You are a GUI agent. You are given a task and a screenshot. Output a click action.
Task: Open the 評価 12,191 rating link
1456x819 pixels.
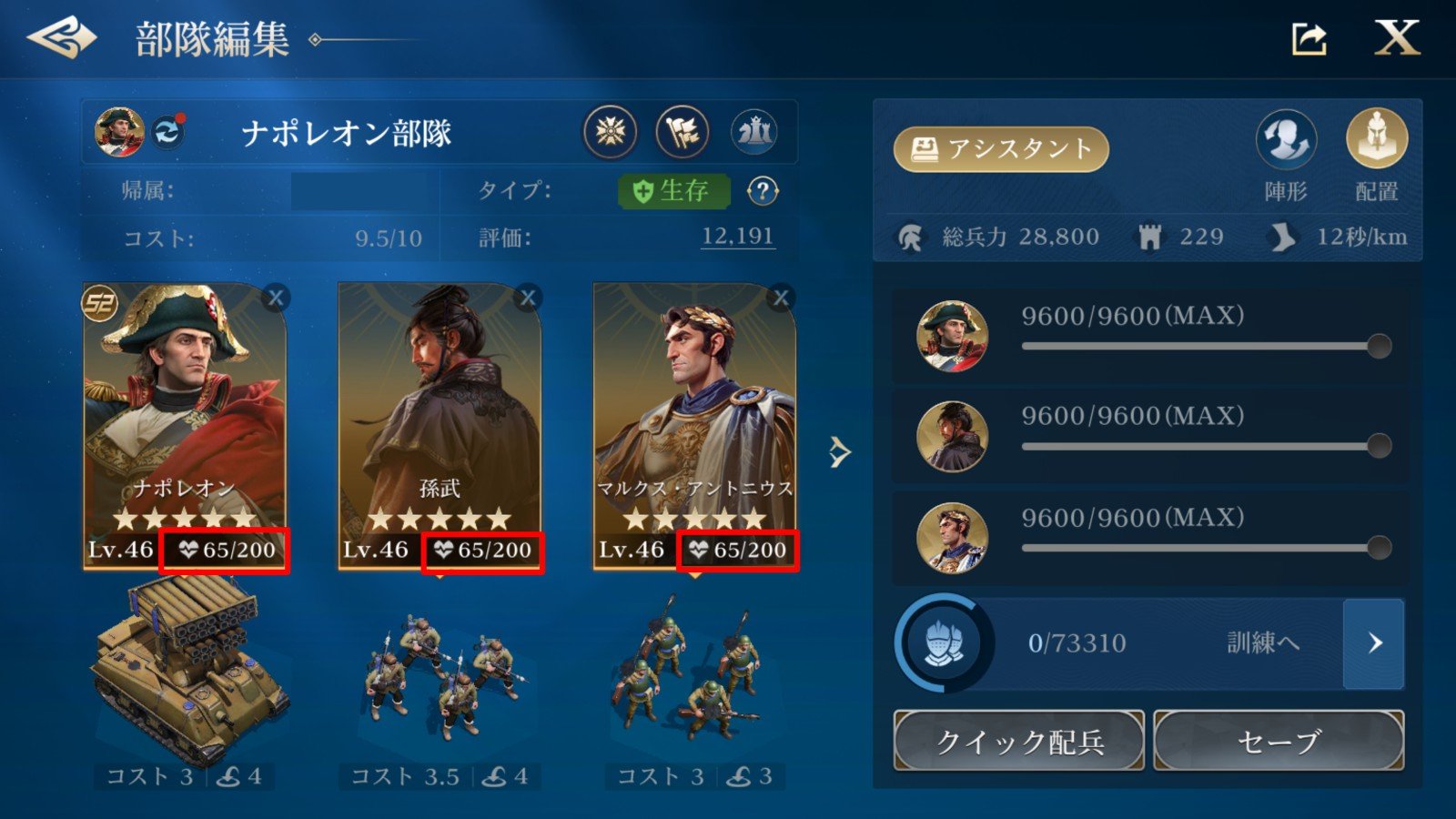click(x=738, y=238)
